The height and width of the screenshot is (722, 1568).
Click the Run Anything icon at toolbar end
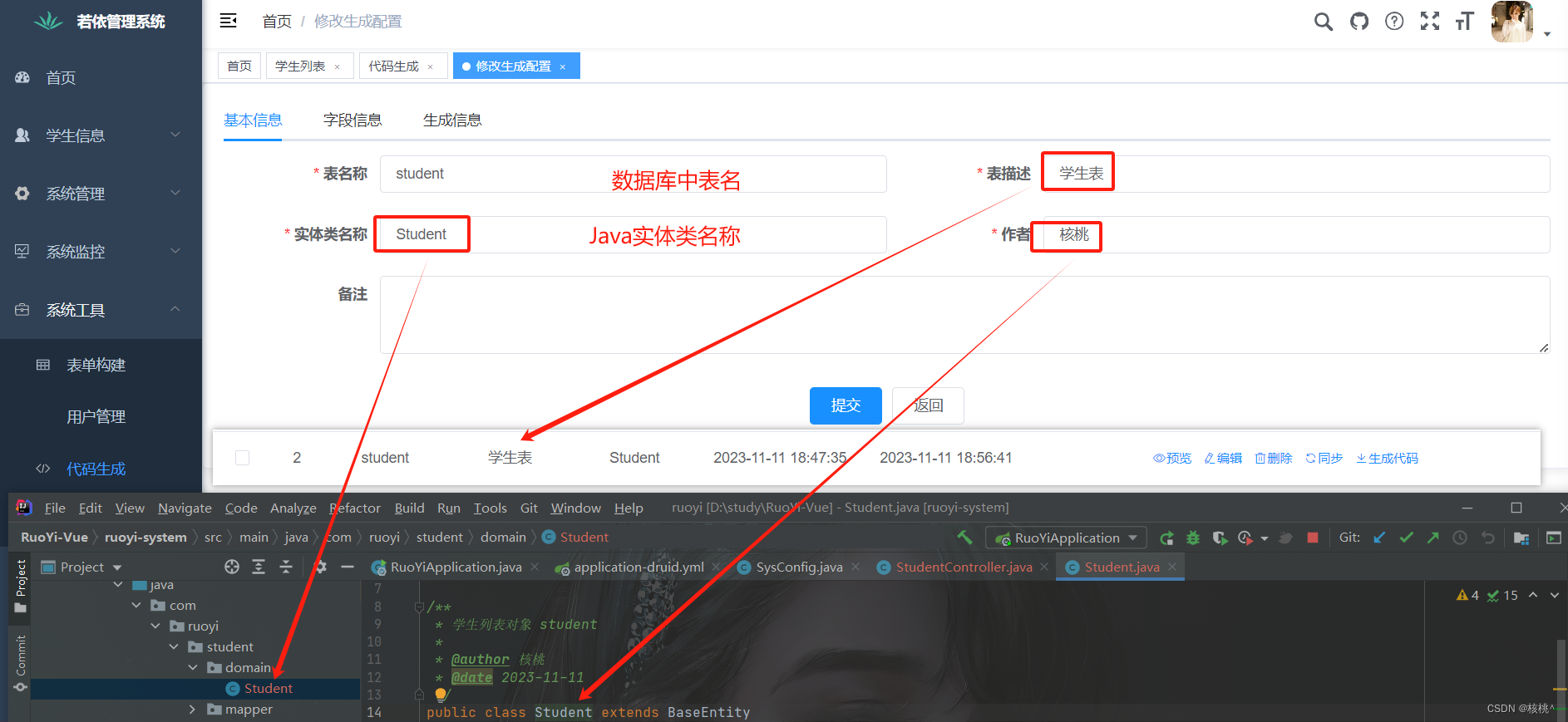(1553, 538)
